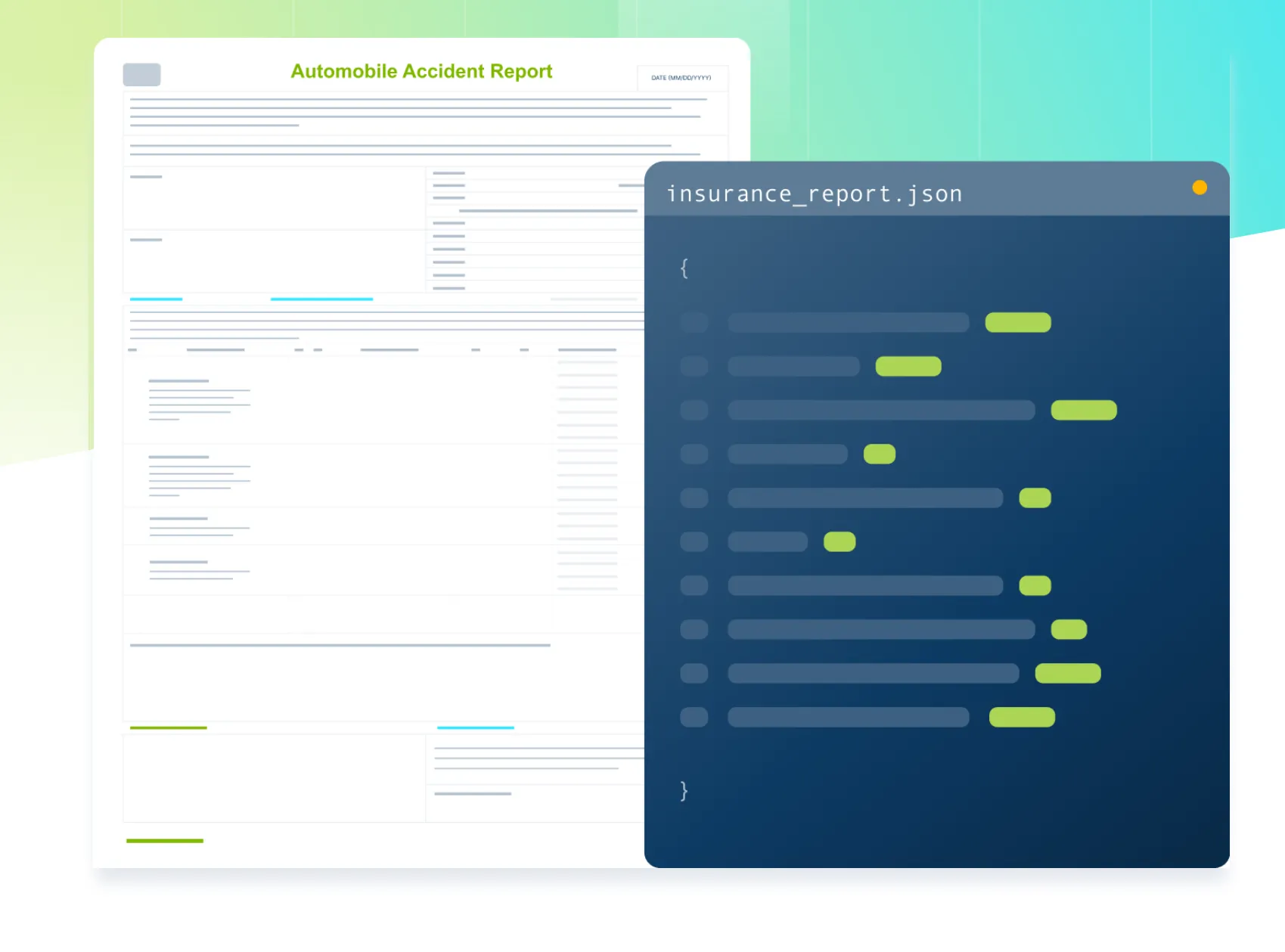This screenshot has width=1285, height=952.
Task: Click the key bar in first JSON row
Action: click(848, 323)
